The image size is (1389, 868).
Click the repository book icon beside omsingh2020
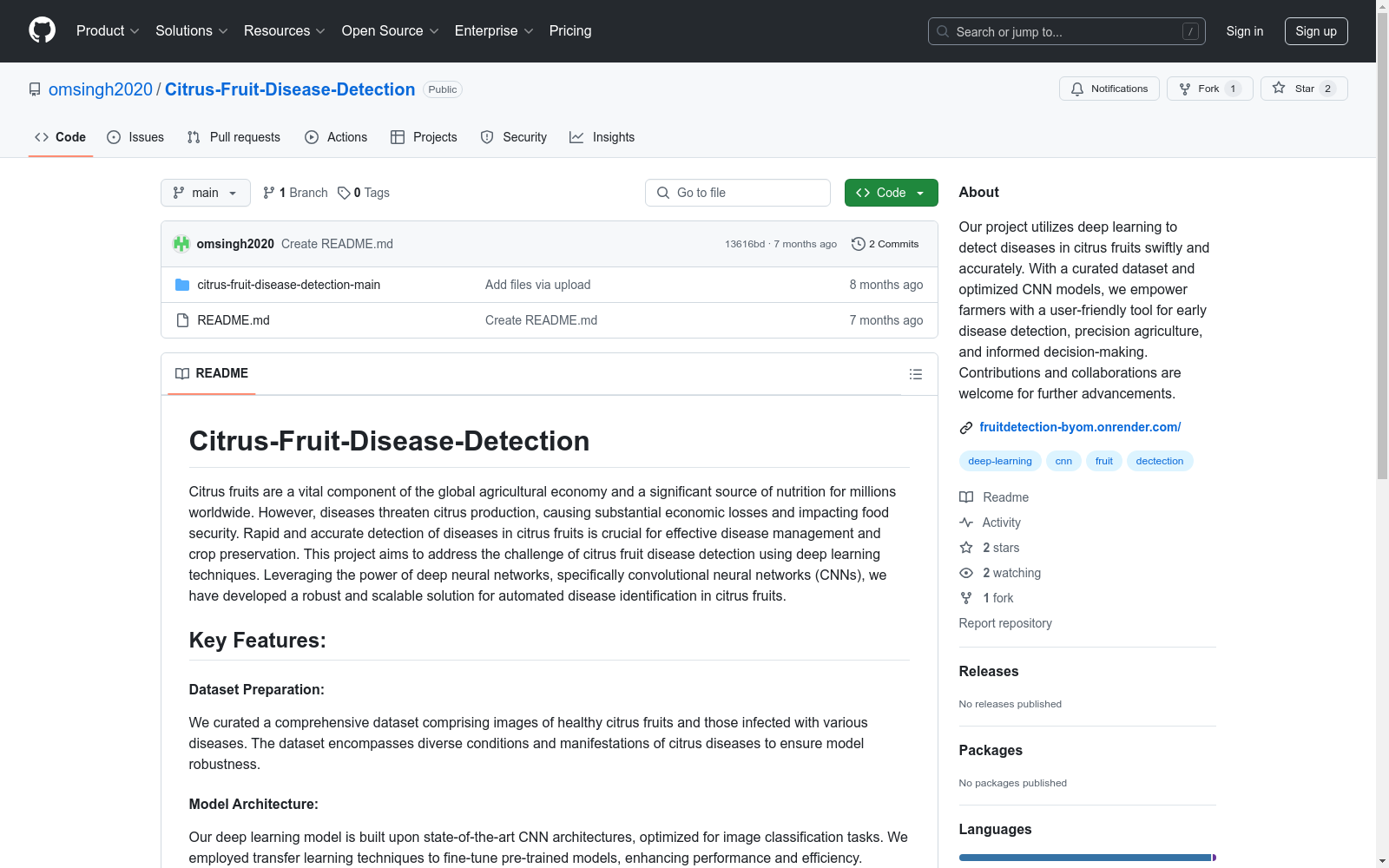coord(35,89)
